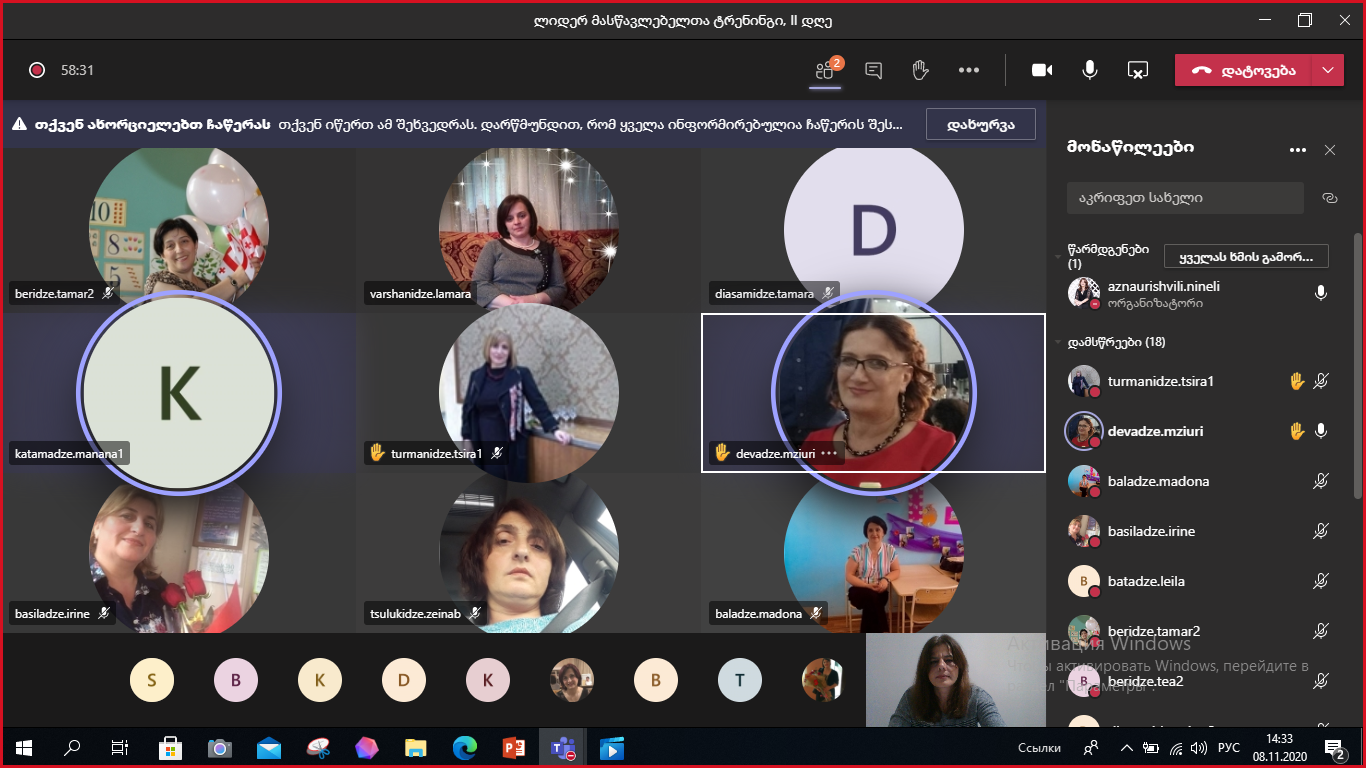The image size is (1366, 768).
Task: Select turmanidze.tsira1 in the participants list
Action: pyautogui.click(x=1160, y=381)
